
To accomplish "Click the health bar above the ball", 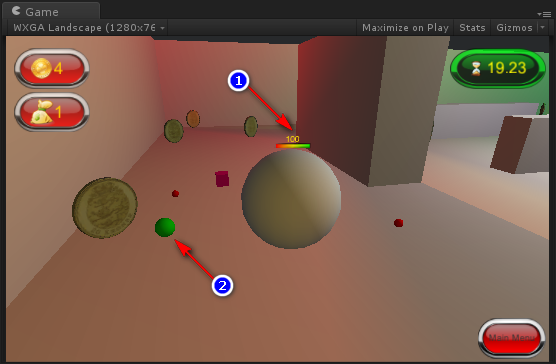I will [293, 146].
